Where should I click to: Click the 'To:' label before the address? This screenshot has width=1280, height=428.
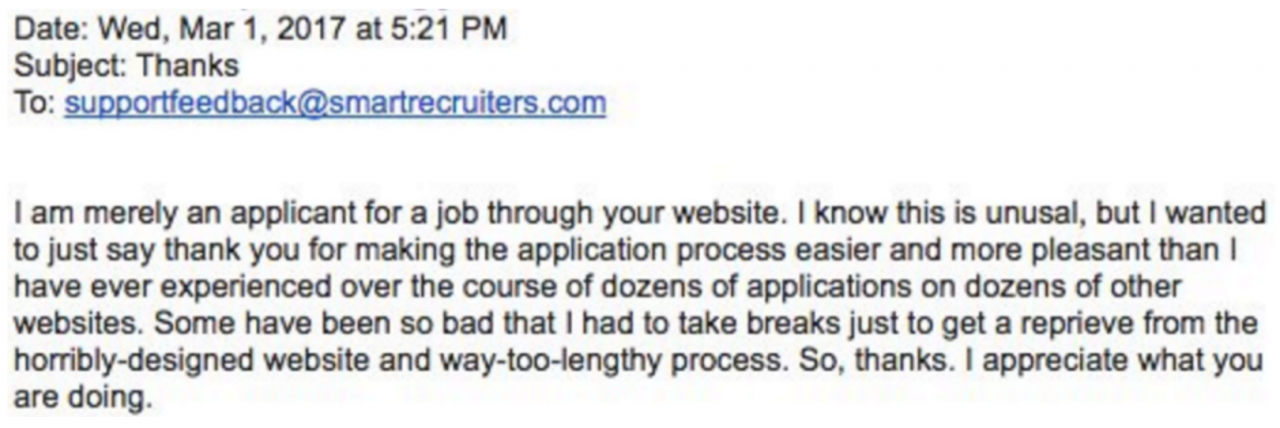coord(35,103)
